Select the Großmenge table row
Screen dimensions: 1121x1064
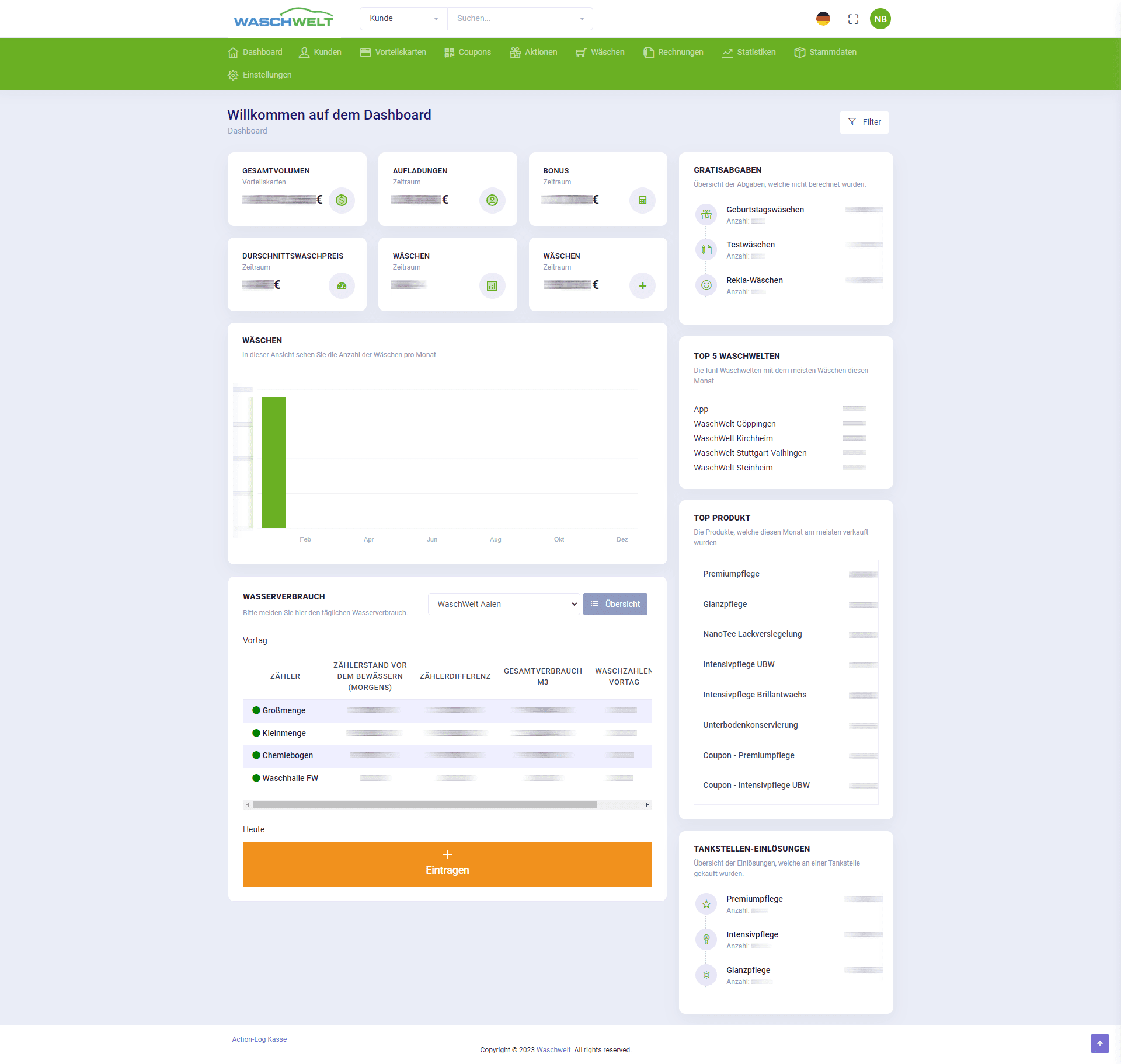447,710
